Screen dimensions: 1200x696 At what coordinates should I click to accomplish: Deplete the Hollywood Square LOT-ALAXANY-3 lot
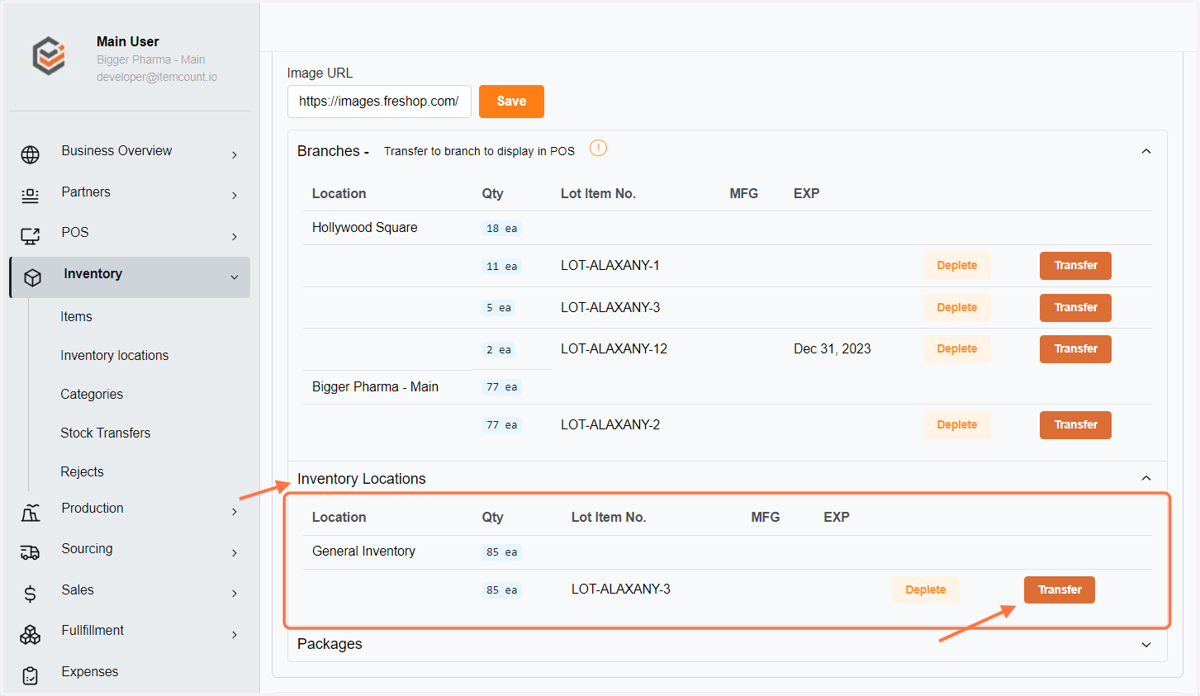956,308
